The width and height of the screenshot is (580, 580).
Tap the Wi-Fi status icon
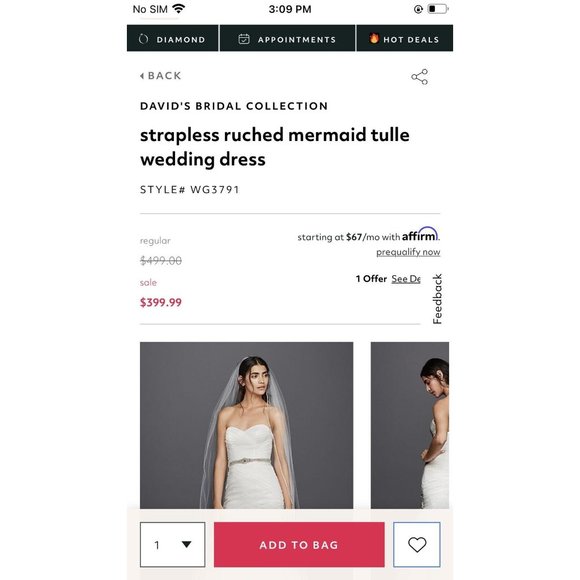point(179,9)
